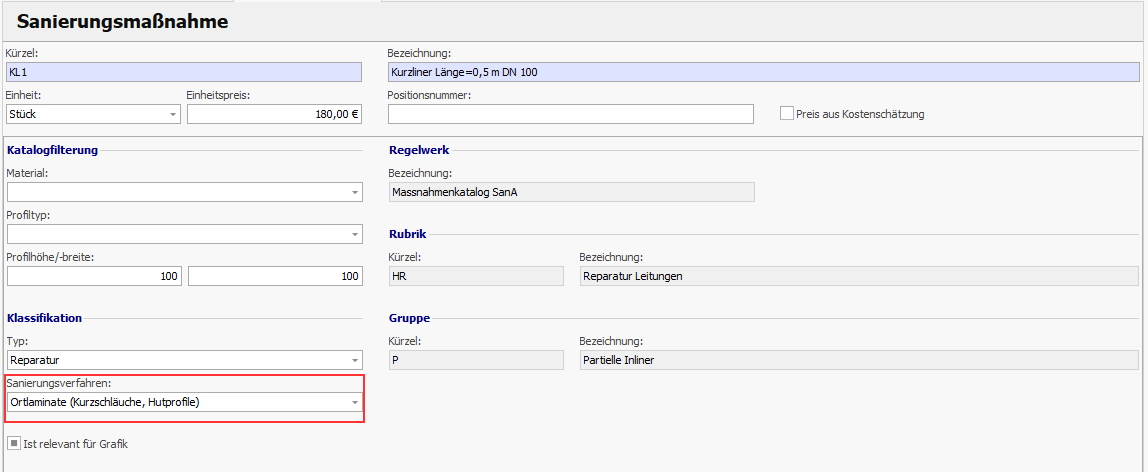Click the Katalogfilterung section header
Viewport: 1148px width, 472px height.
[53, 150]
